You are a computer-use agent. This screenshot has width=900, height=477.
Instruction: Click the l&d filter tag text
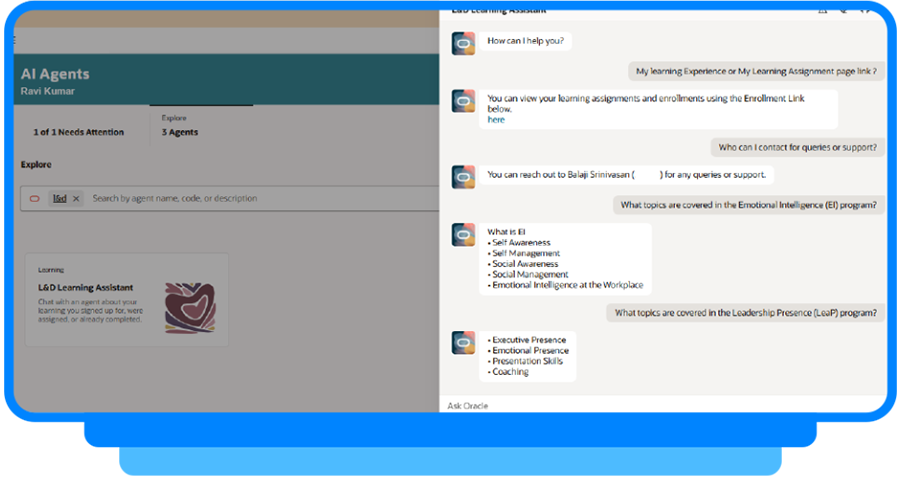pyautogui.click(x=60, y=199)
